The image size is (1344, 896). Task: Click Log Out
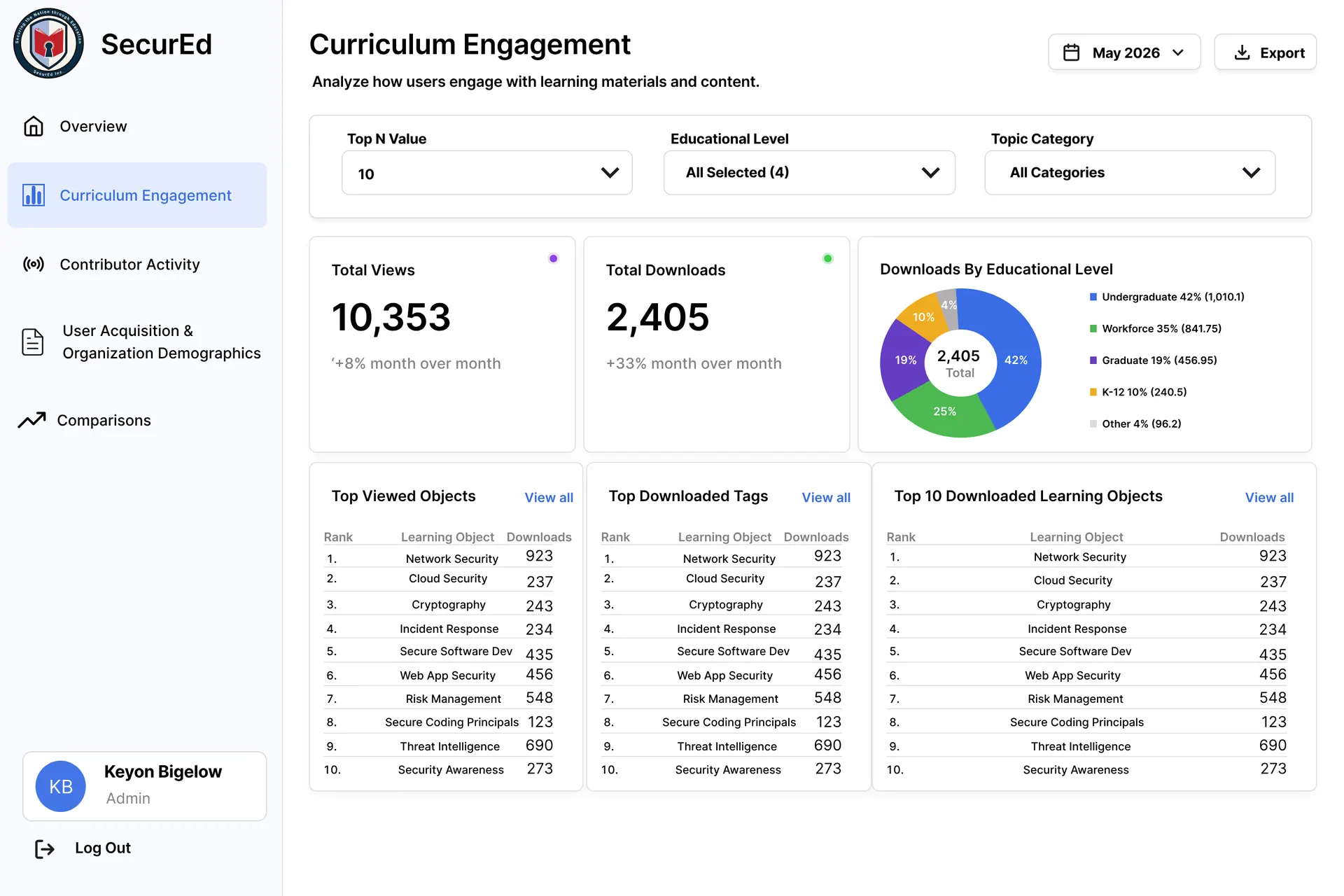103,848
